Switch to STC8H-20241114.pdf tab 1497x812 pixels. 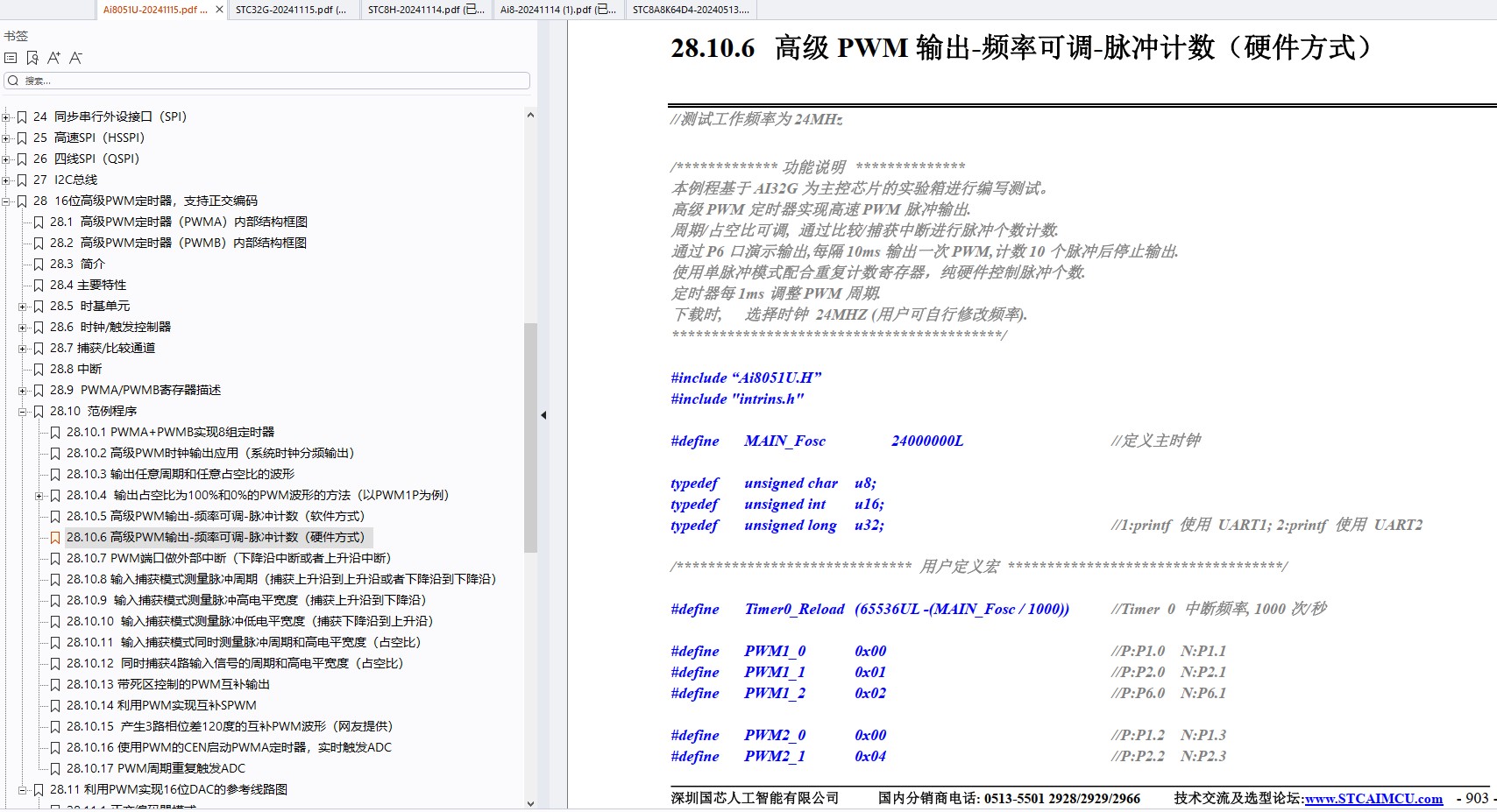(426, 10)
